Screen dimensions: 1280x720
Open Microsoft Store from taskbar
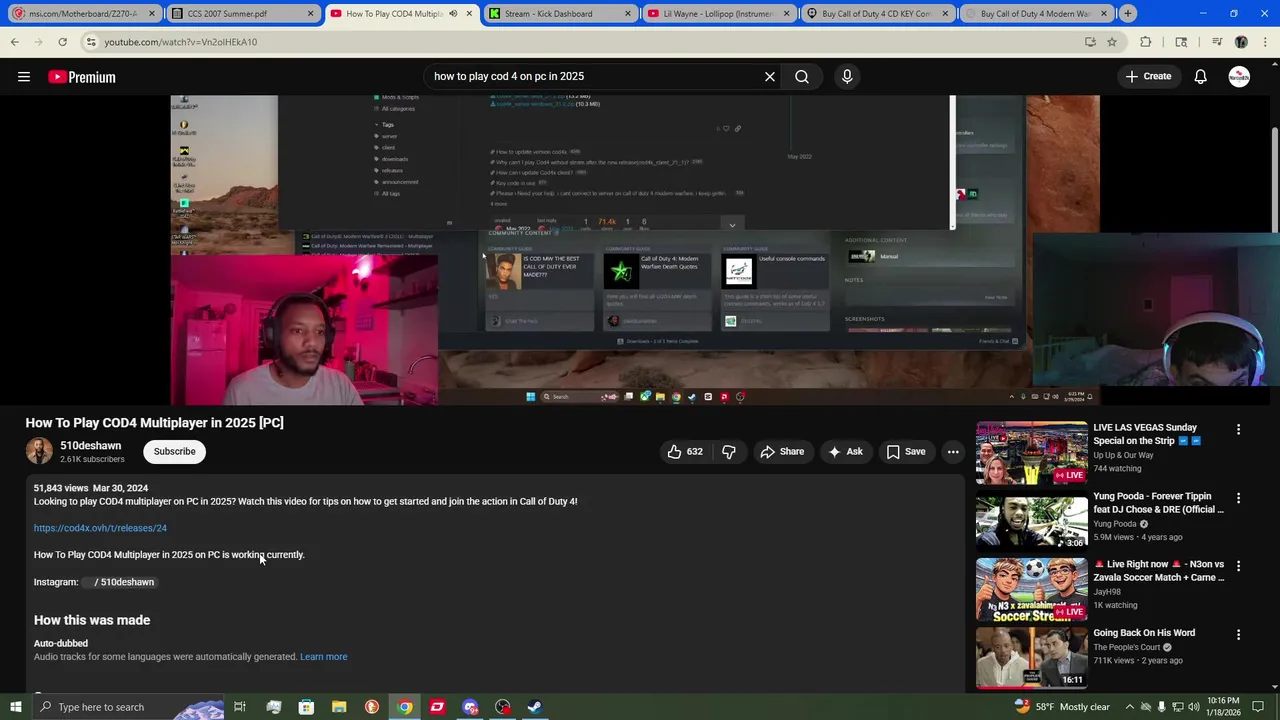(306, 707)
